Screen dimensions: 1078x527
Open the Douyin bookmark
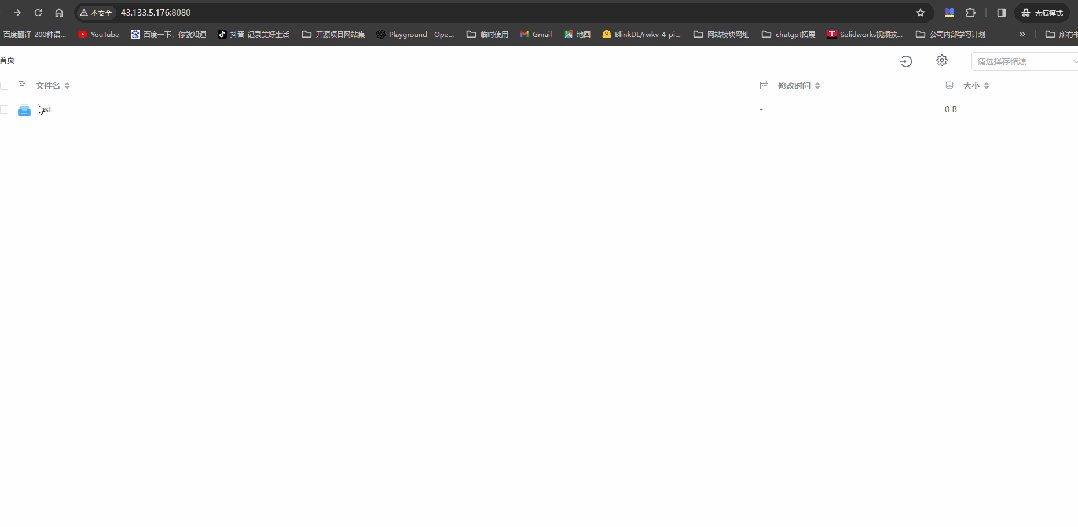pos(253,34)
